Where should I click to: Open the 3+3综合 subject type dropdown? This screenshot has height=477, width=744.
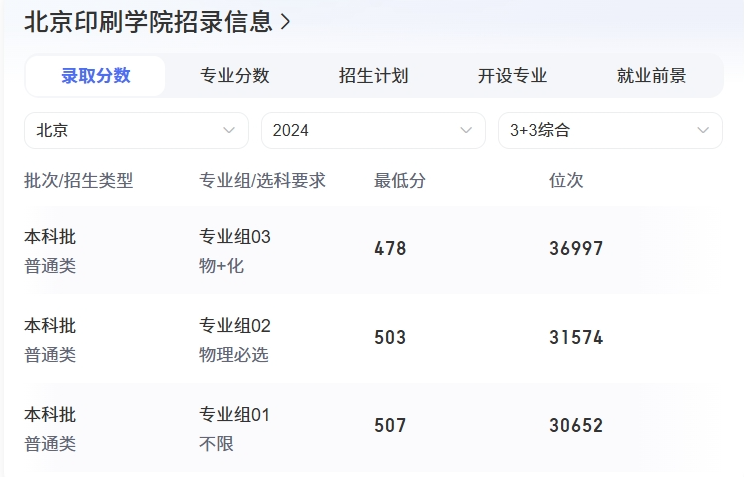click(x=610, y=130)
